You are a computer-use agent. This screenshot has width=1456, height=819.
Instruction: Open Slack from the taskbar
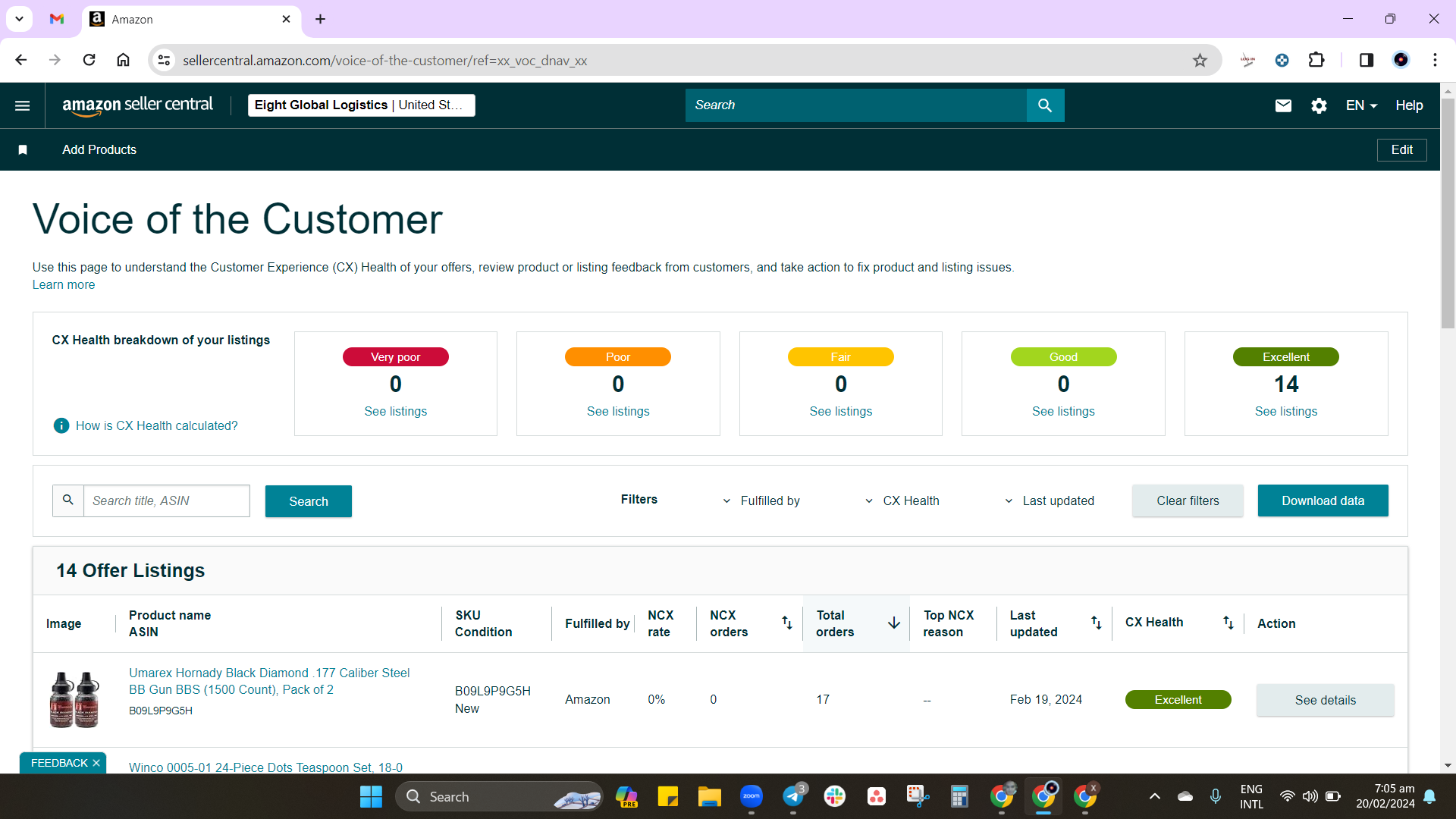(835, 796)
